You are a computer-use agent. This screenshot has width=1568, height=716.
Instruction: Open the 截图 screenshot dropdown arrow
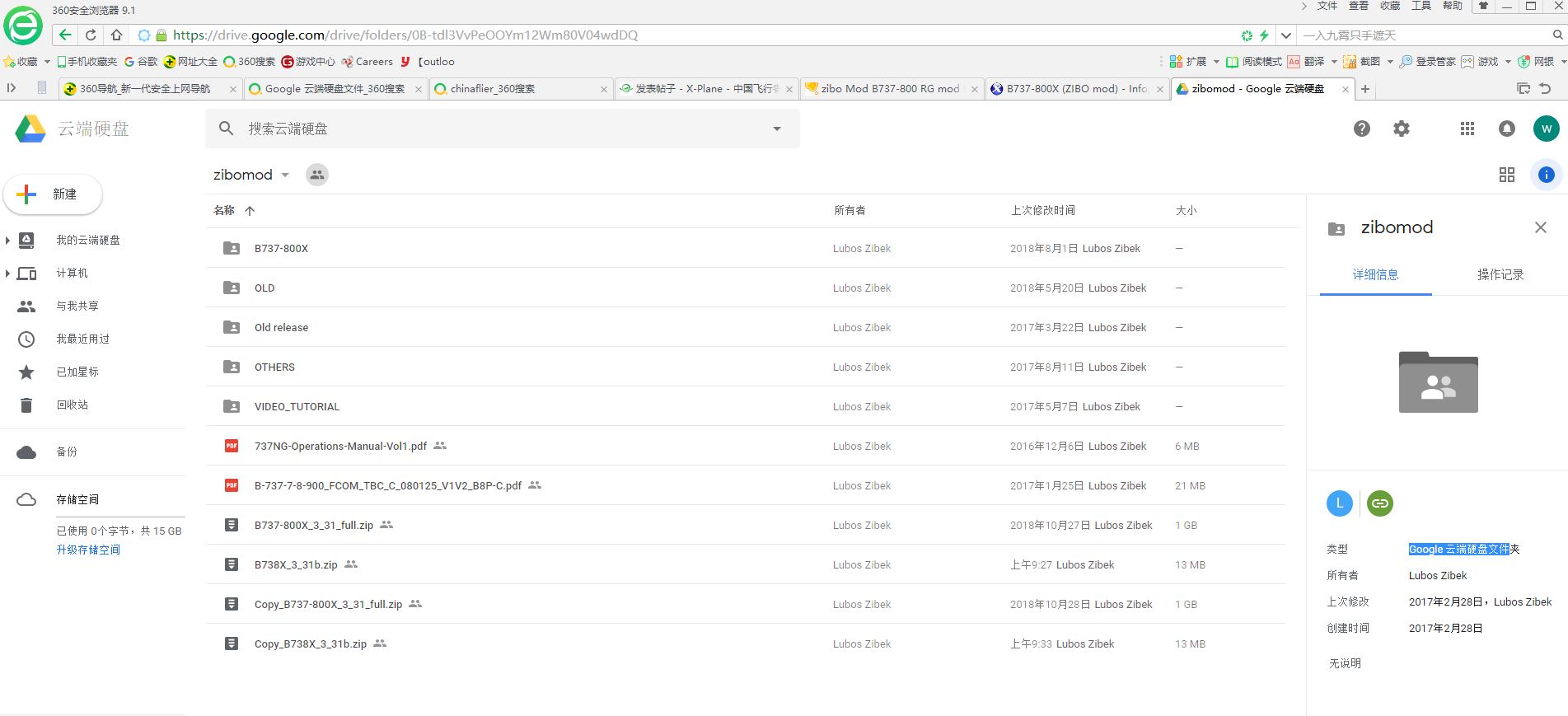coord(1390,62)
